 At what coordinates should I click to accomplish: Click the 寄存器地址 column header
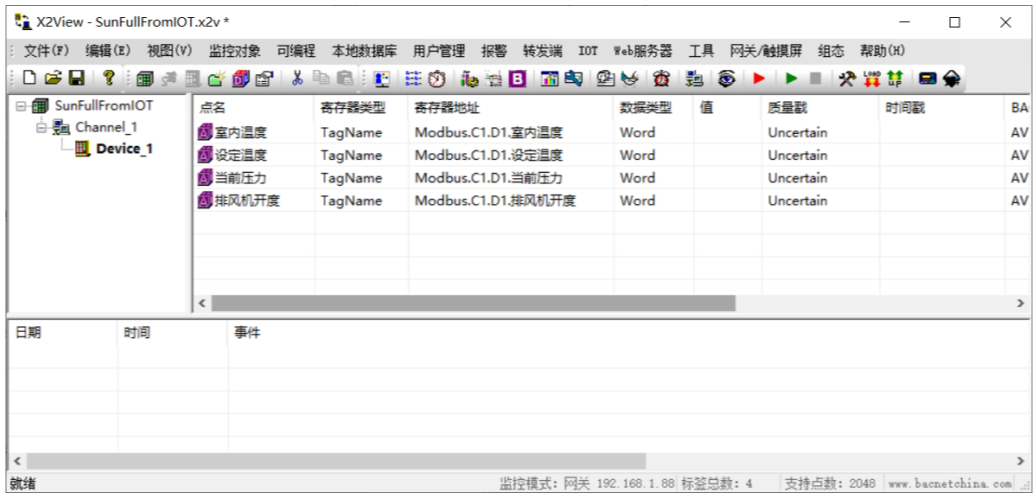[x=511, y=108]
